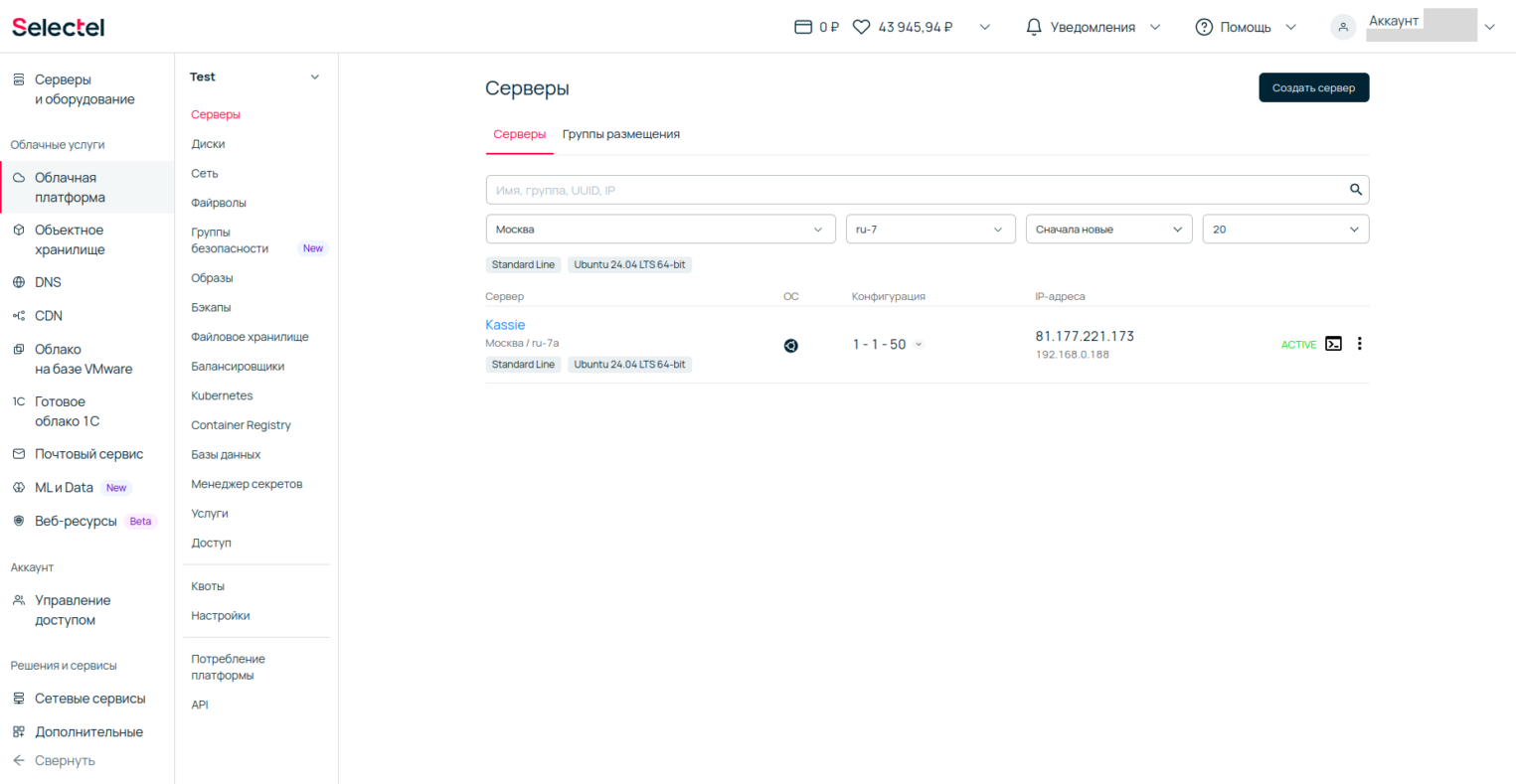
Task: Switch to the Группы размещения tab
Action: [620, 134]
